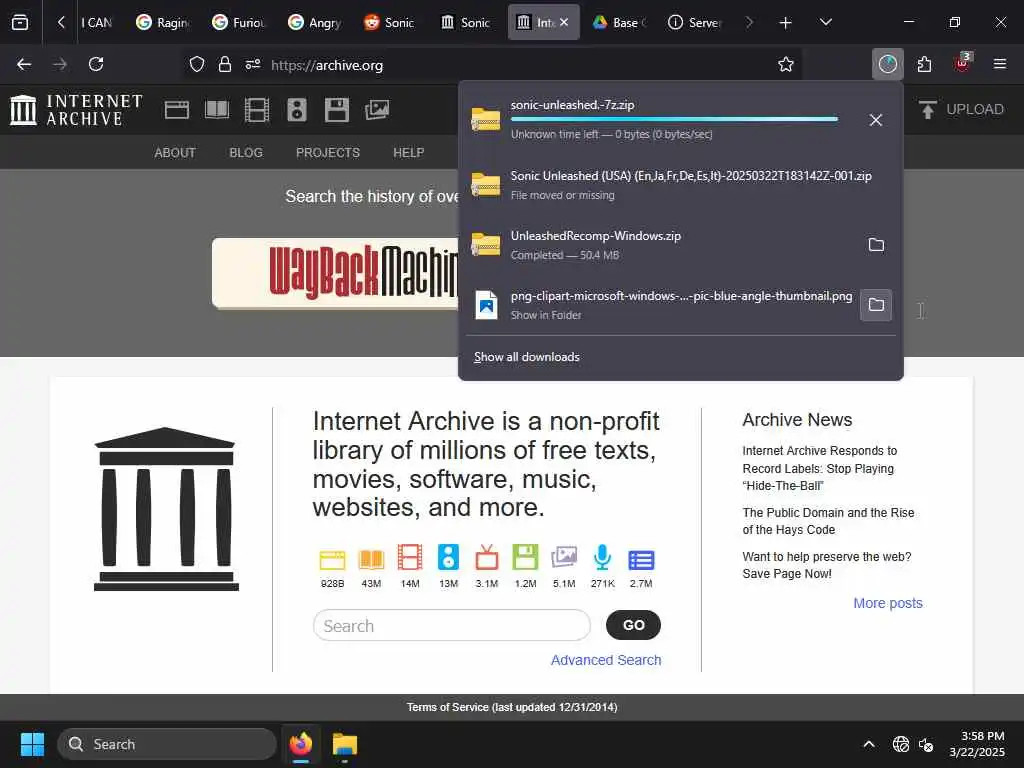Show the png-clipart thumbnail file in folder
The width and height of the screenshot is (1024, 768).
[876, 305]
